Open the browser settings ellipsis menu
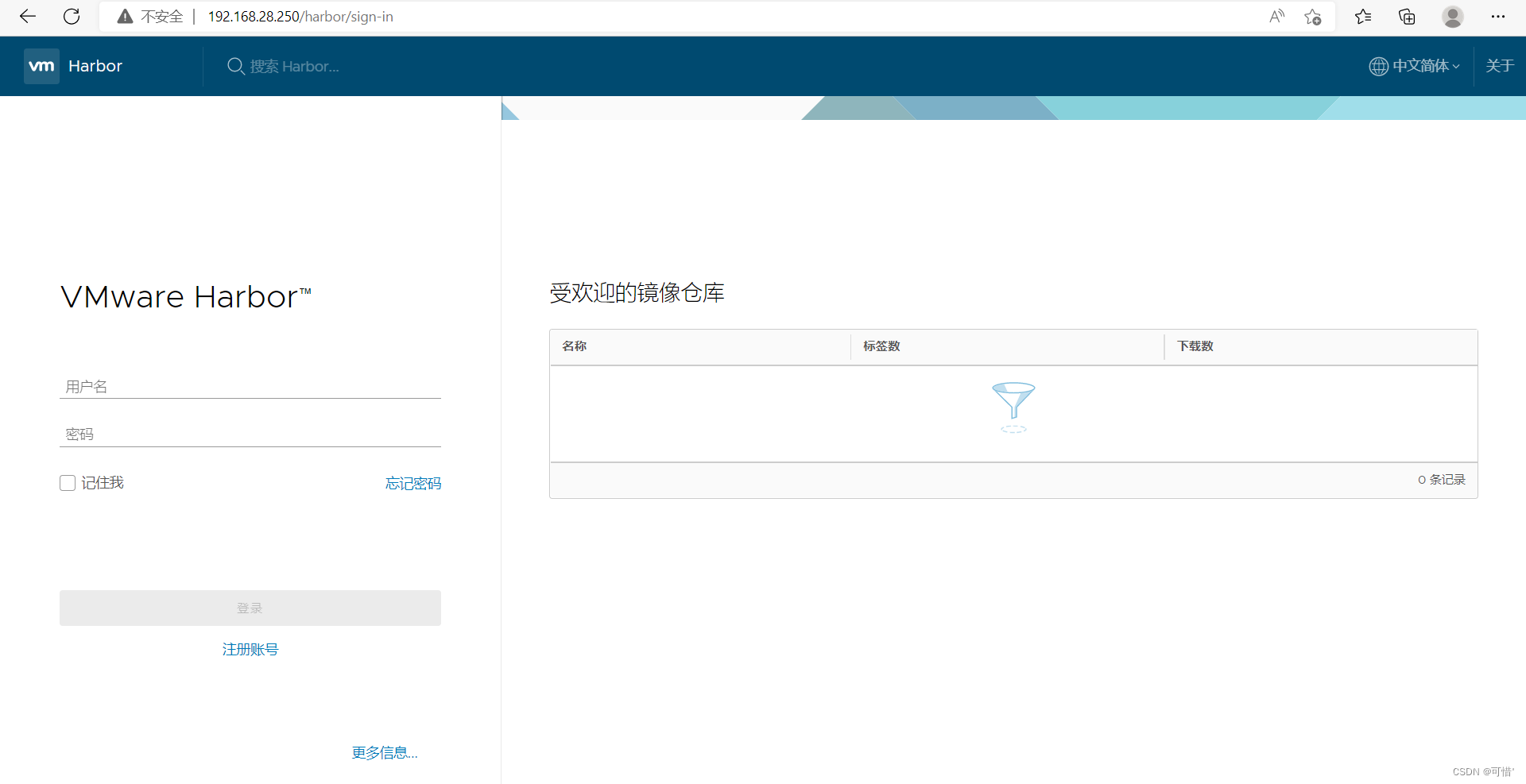 (1498, 17)
